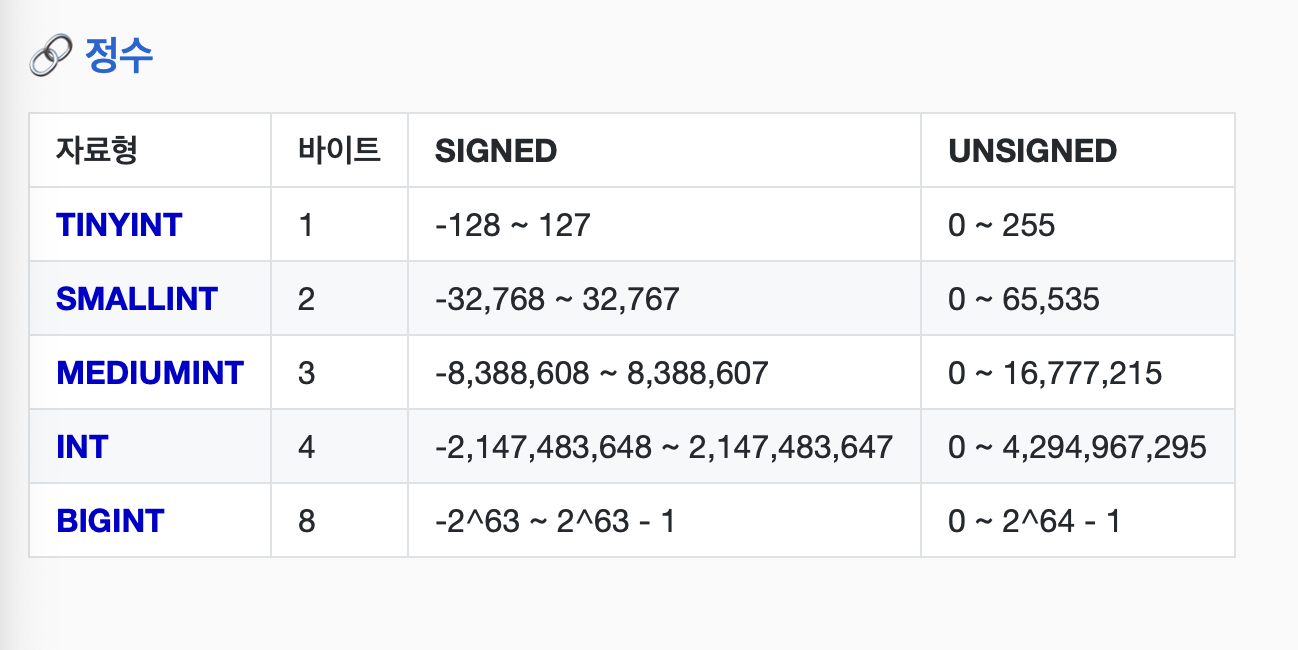Click the -32,768 ~ 32,767 cell

557,299
